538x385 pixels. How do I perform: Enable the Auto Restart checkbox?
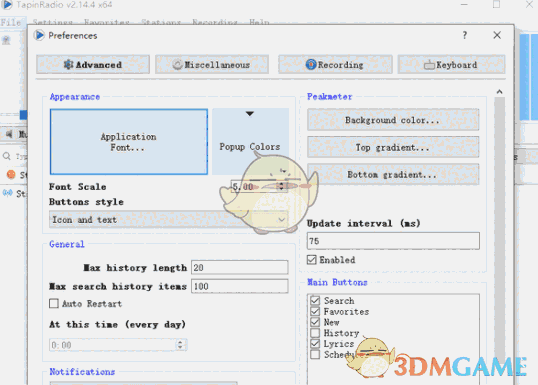pyautogui.click(x=54, y=304)
